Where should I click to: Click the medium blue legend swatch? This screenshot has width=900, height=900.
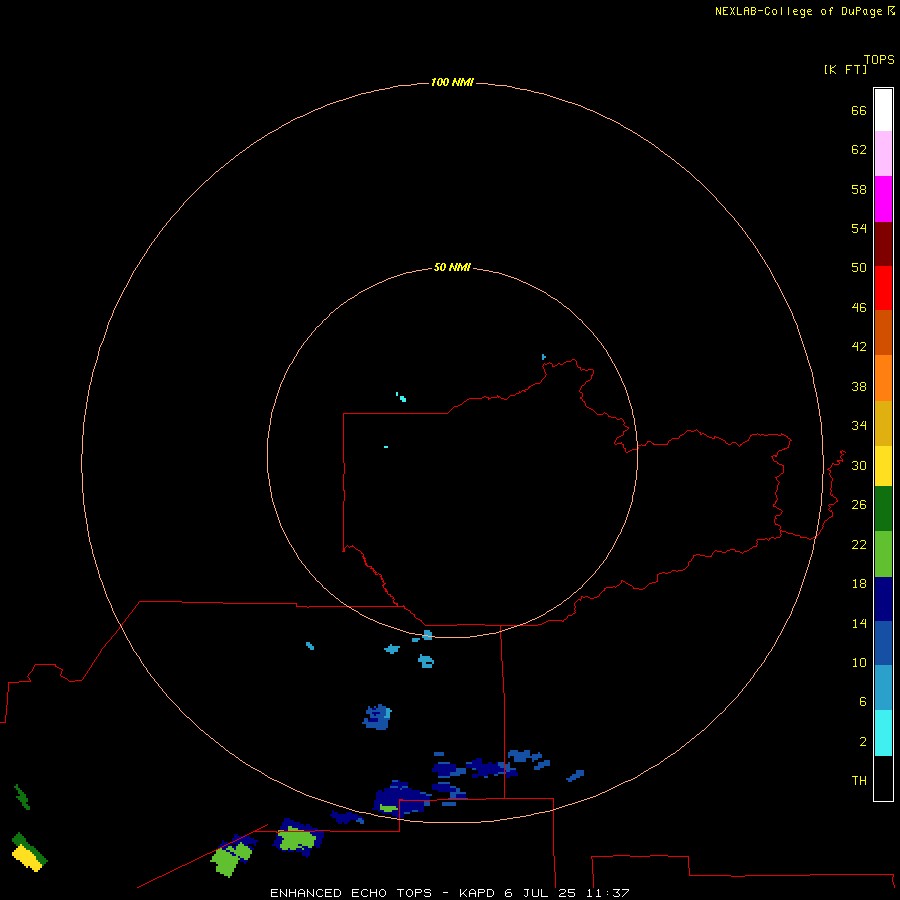tap(883, 643)
